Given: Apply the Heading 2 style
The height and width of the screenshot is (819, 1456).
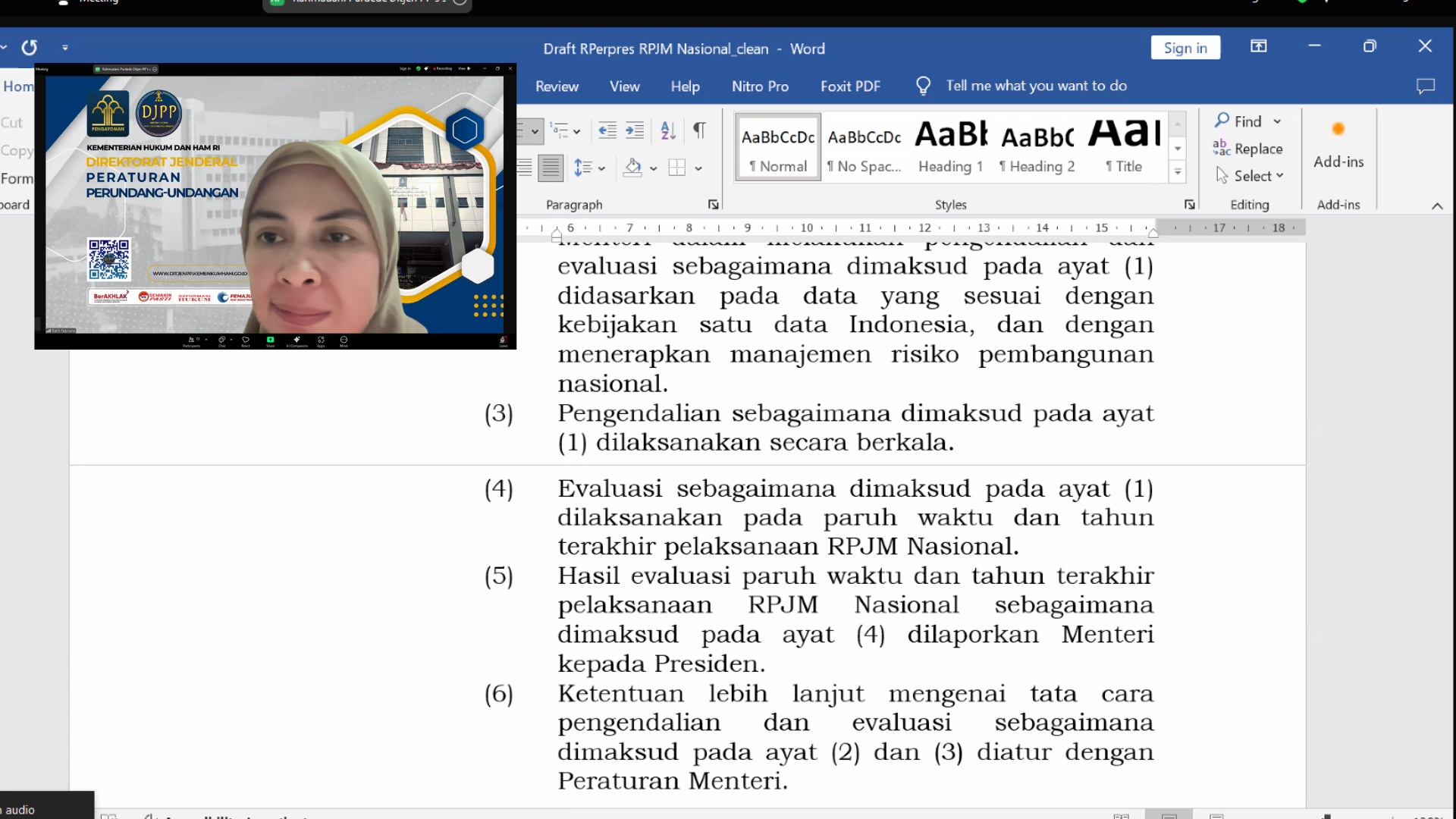Looking at the screenshot, I should (x=1037, y=148).
